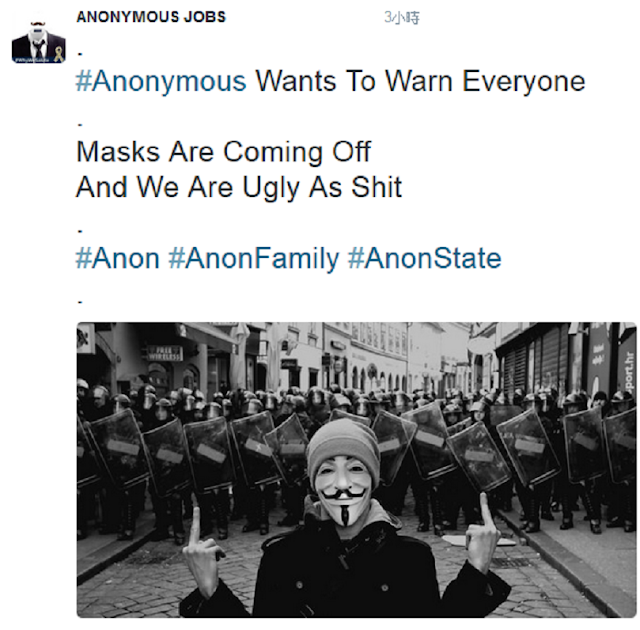Screen dimensions: 640x630
Task: Click the yellow ribbon badge on the avatar
Action: (x=59, y=54)
